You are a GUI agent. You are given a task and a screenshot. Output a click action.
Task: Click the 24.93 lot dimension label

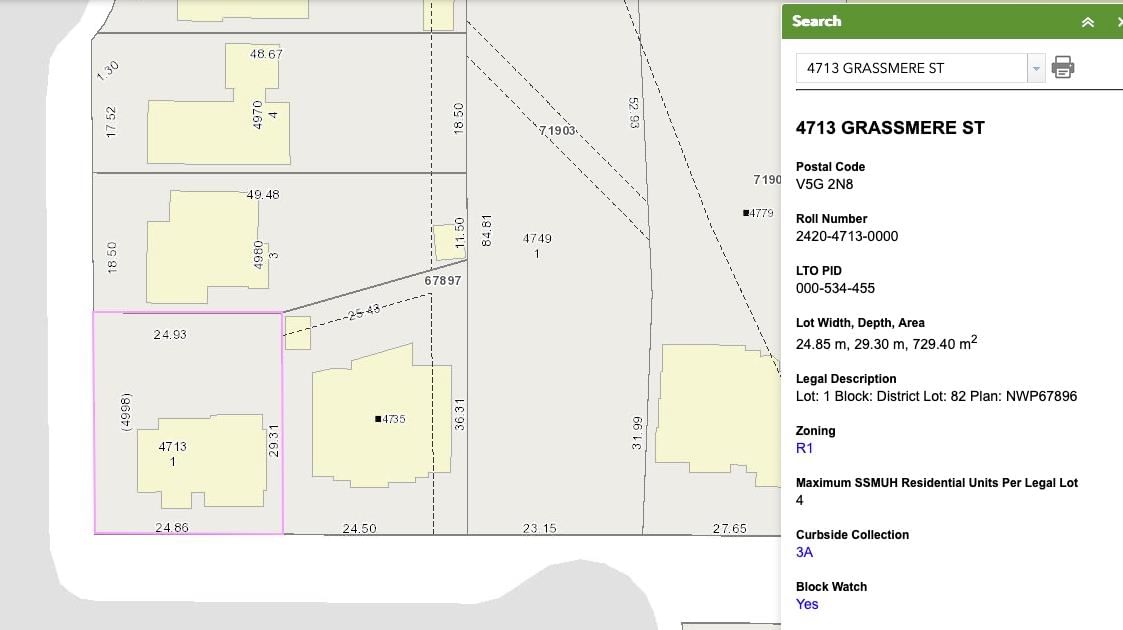pyautogui.click(x=170, y=334)
